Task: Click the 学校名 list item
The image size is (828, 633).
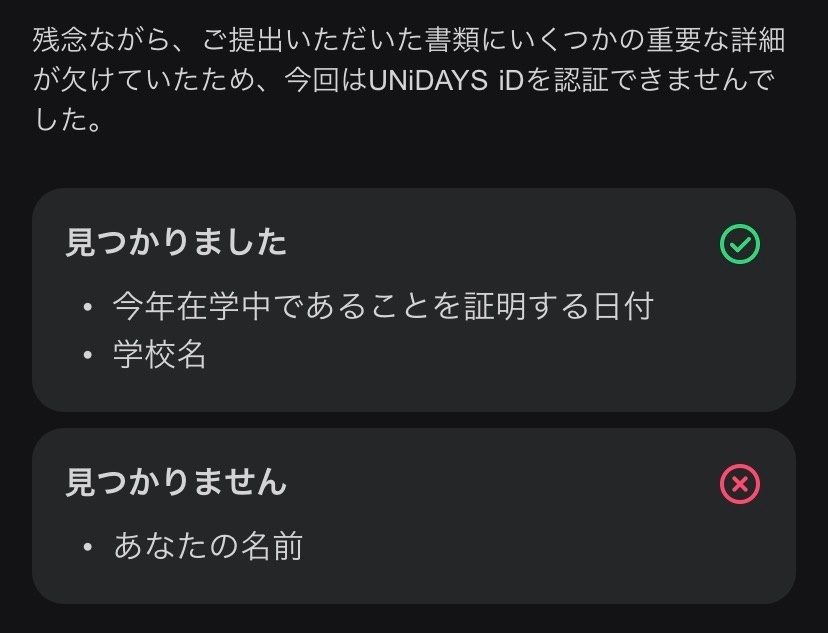Action: point(159,354)
